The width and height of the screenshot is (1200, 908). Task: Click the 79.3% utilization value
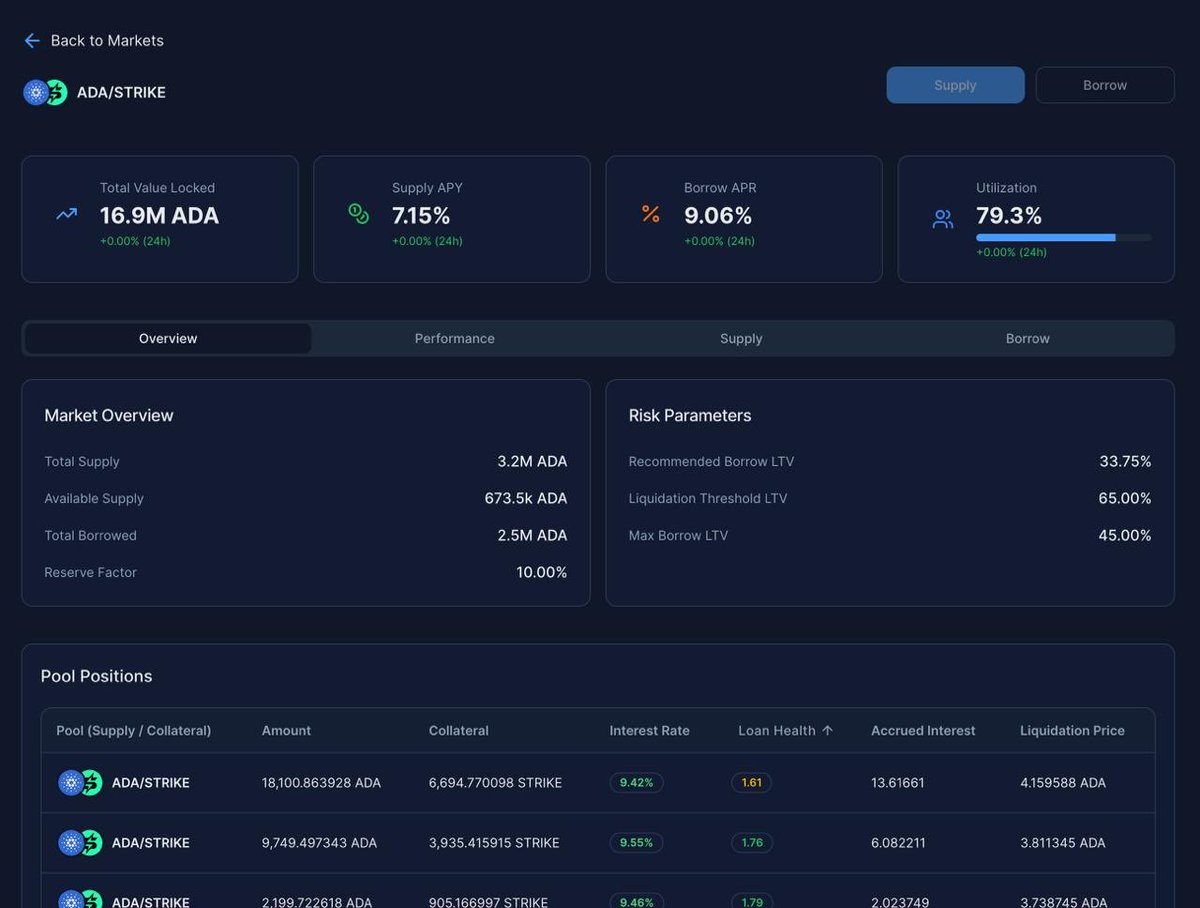coord(1009,215)
